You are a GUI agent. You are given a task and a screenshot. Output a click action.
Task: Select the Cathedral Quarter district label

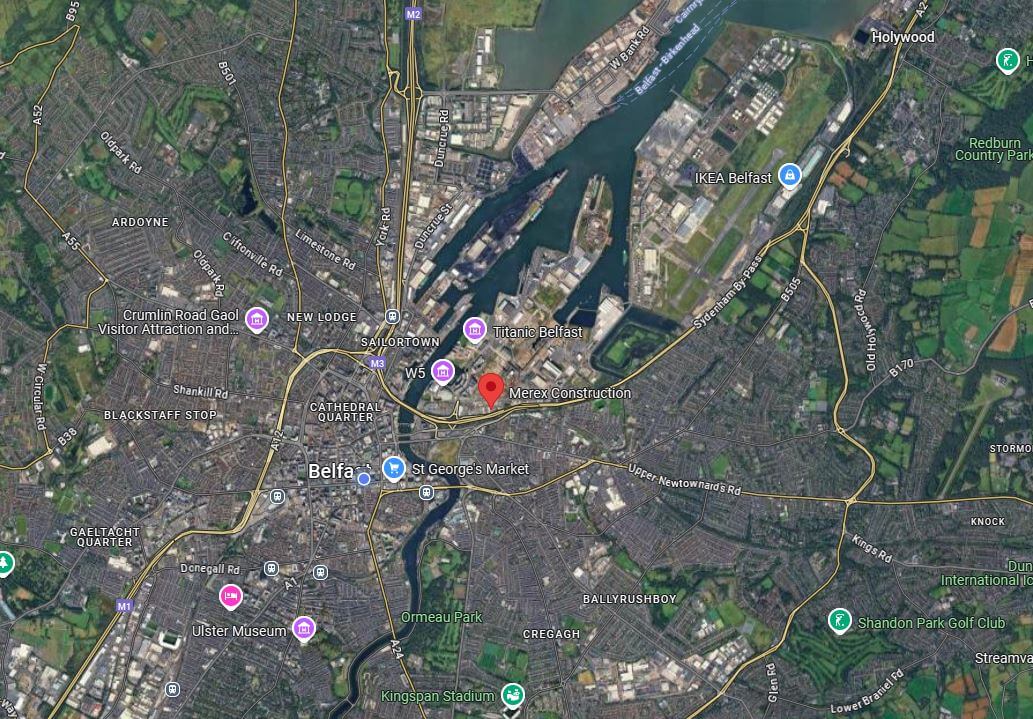pyautogui.click(x=345, y=412)
